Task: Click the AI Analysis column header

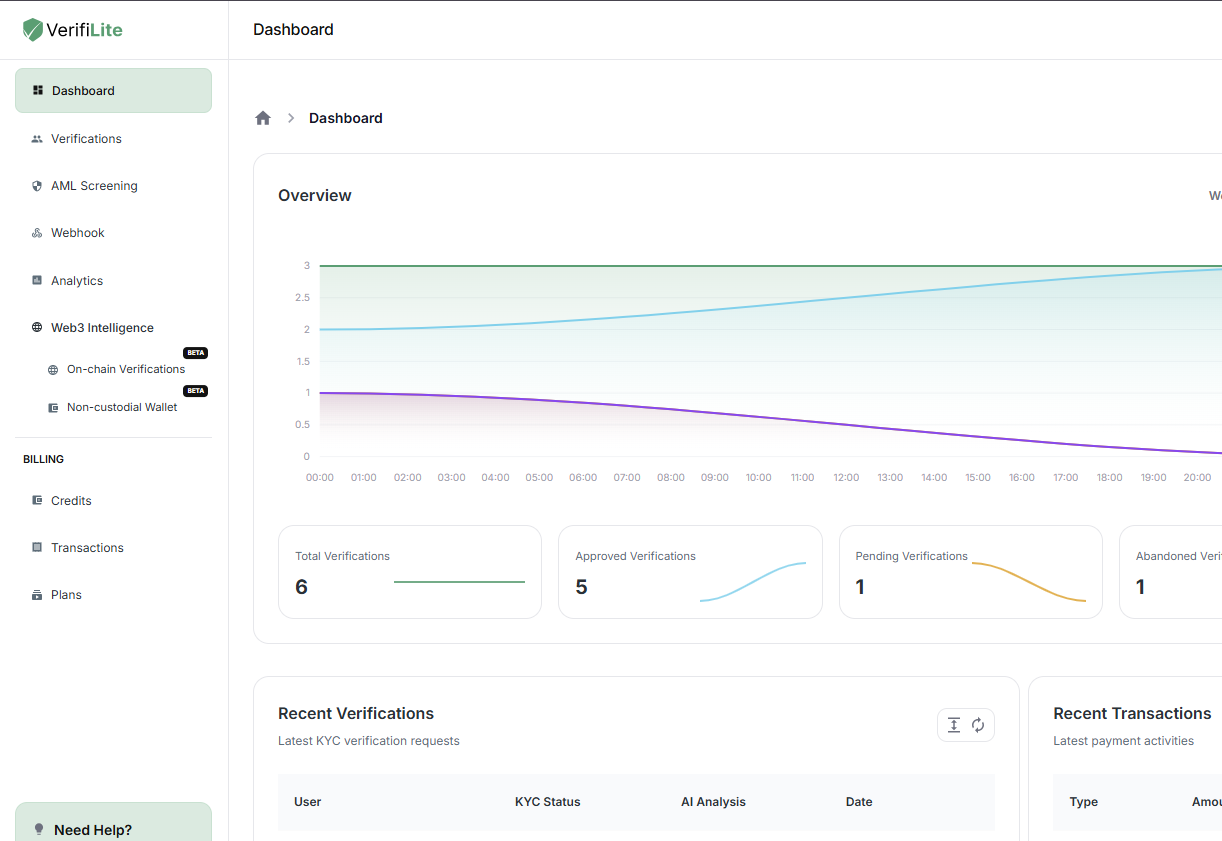Action: pyautogui.click(x=713, y=802)
